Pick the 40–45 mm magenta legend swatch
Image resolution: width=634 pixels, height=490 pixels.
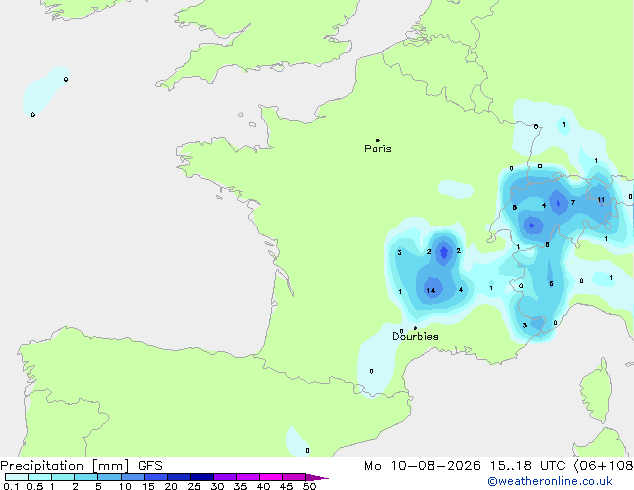[x=271, y=477]
